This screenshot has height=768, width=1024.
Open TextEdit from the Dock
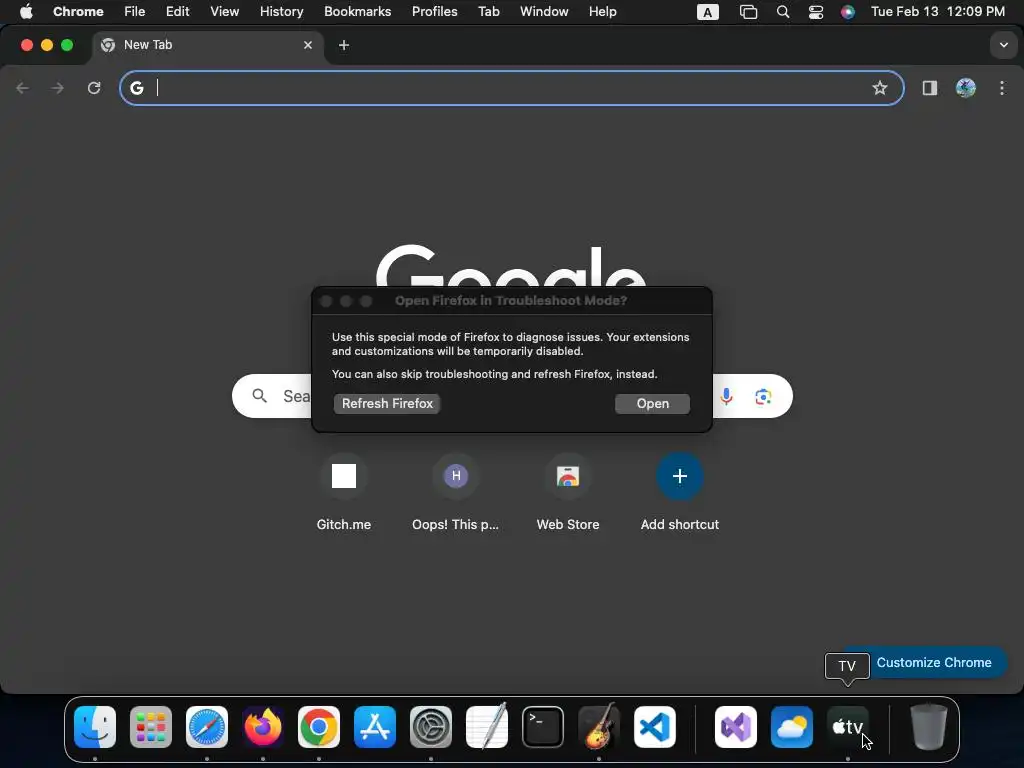pos(487,727)
